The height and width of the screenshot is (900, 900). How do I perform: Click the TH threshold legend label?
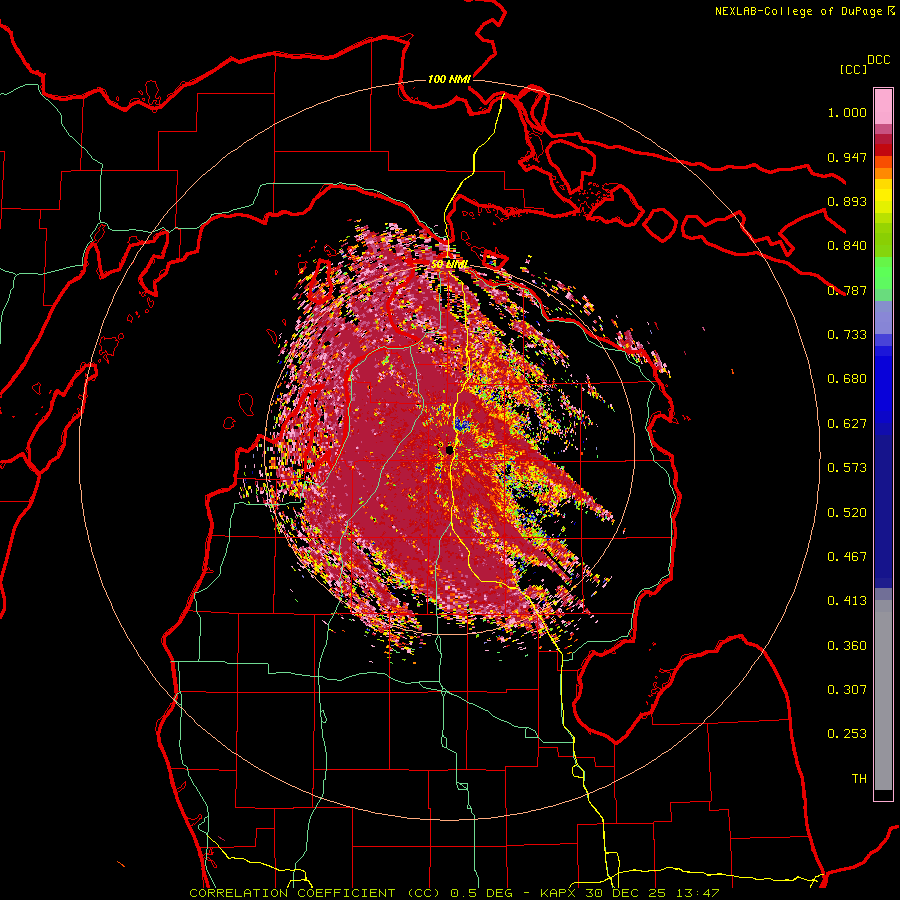[859, 779]
